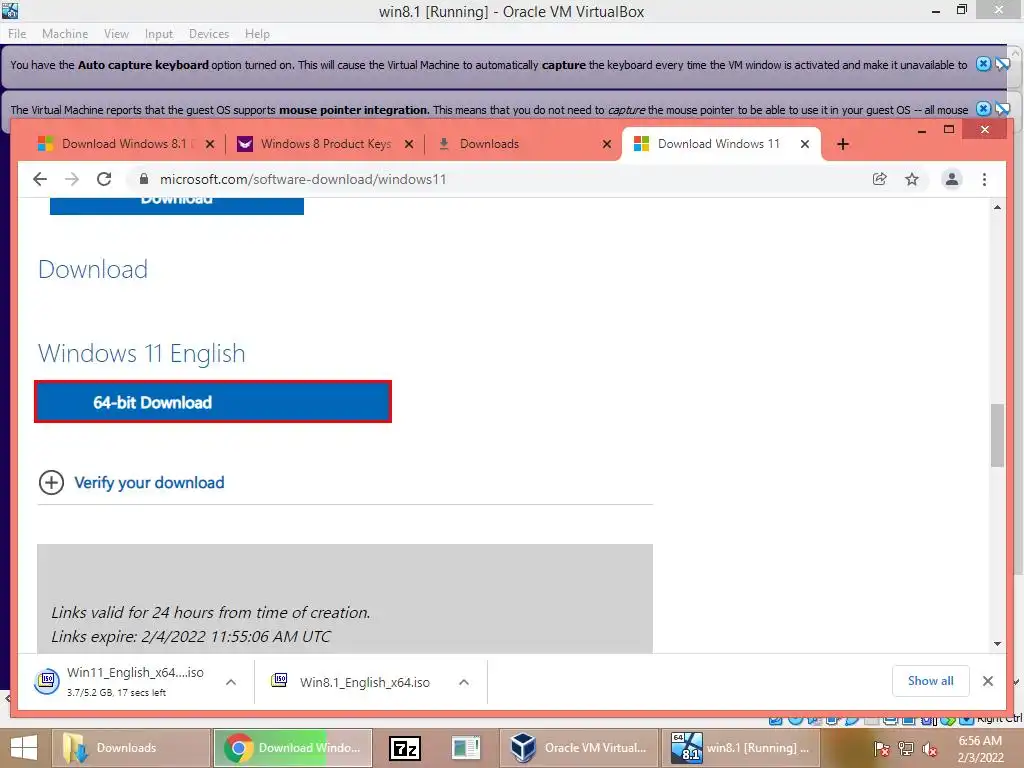Open taskbar app with window pane icon
This screenshot has height=768, width=1024.
tap(466, 748)
